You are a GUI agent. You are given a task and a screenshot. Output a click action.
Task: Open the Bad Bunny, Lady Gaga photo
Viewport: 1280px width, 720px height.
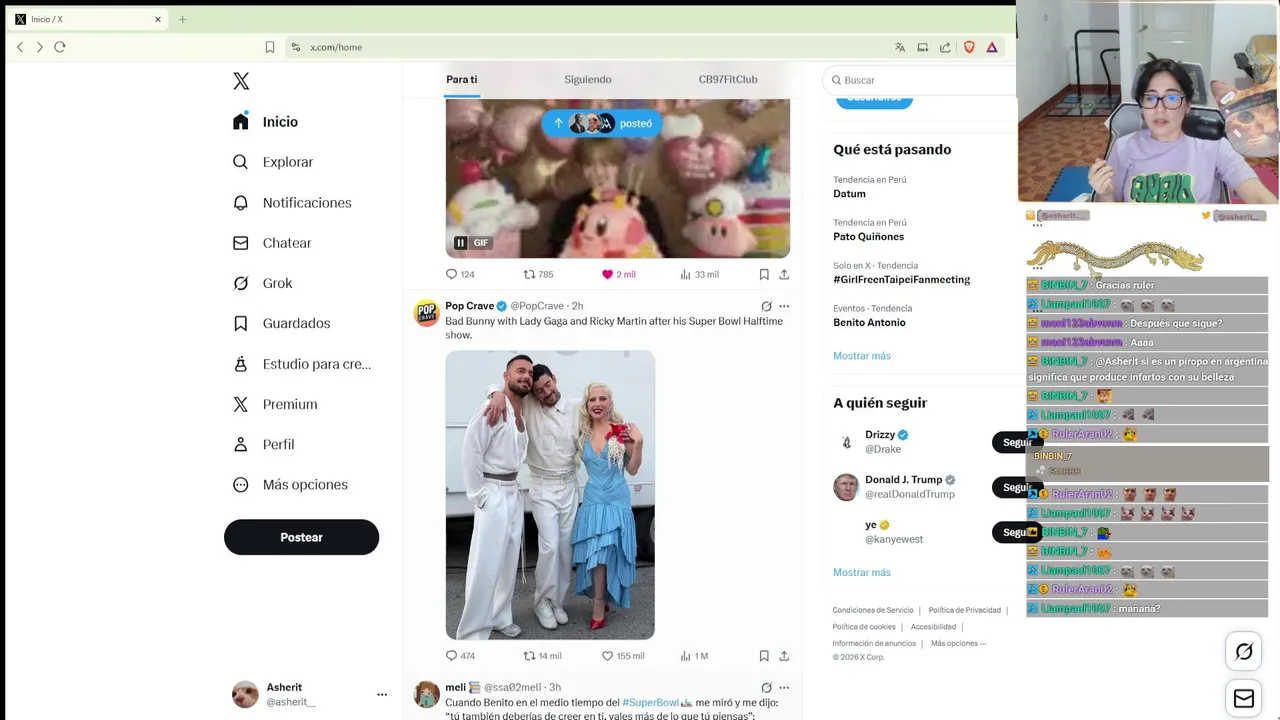coord(550,495)
